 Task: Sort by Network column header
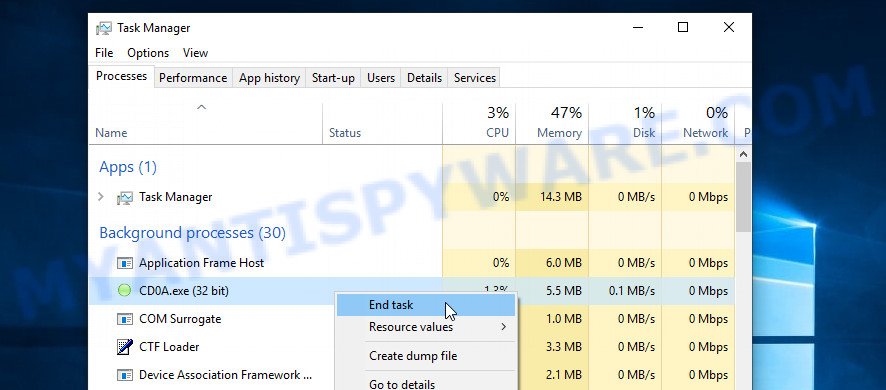point(705,133)
